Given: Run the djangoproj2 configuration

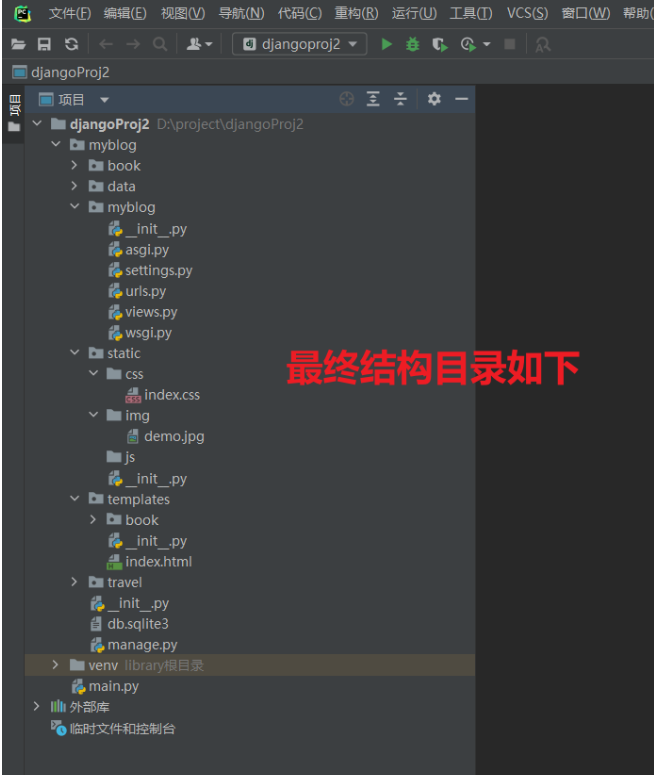Looking at the screenshot, I should [387, 44].
